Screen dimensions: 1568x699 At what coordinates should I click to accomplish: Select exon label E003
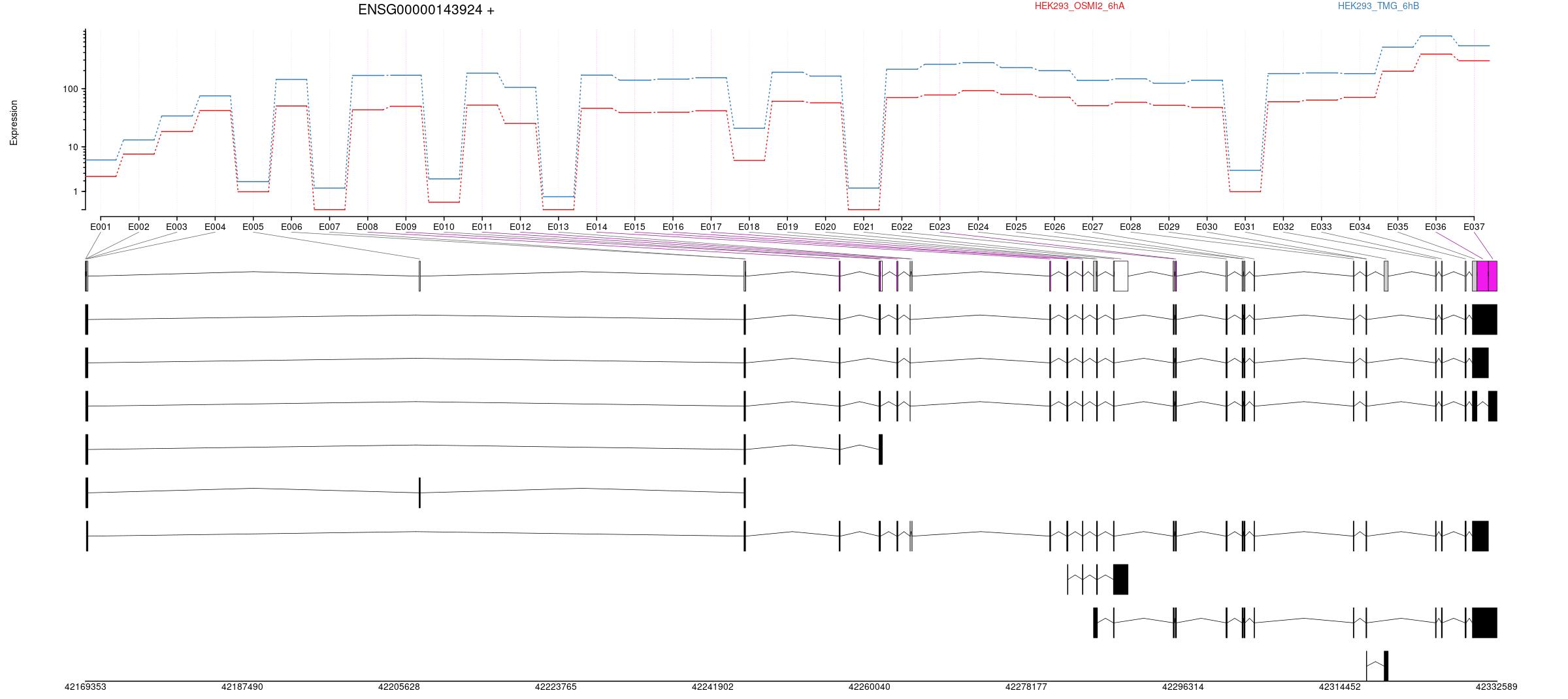(x=177, y=227)
